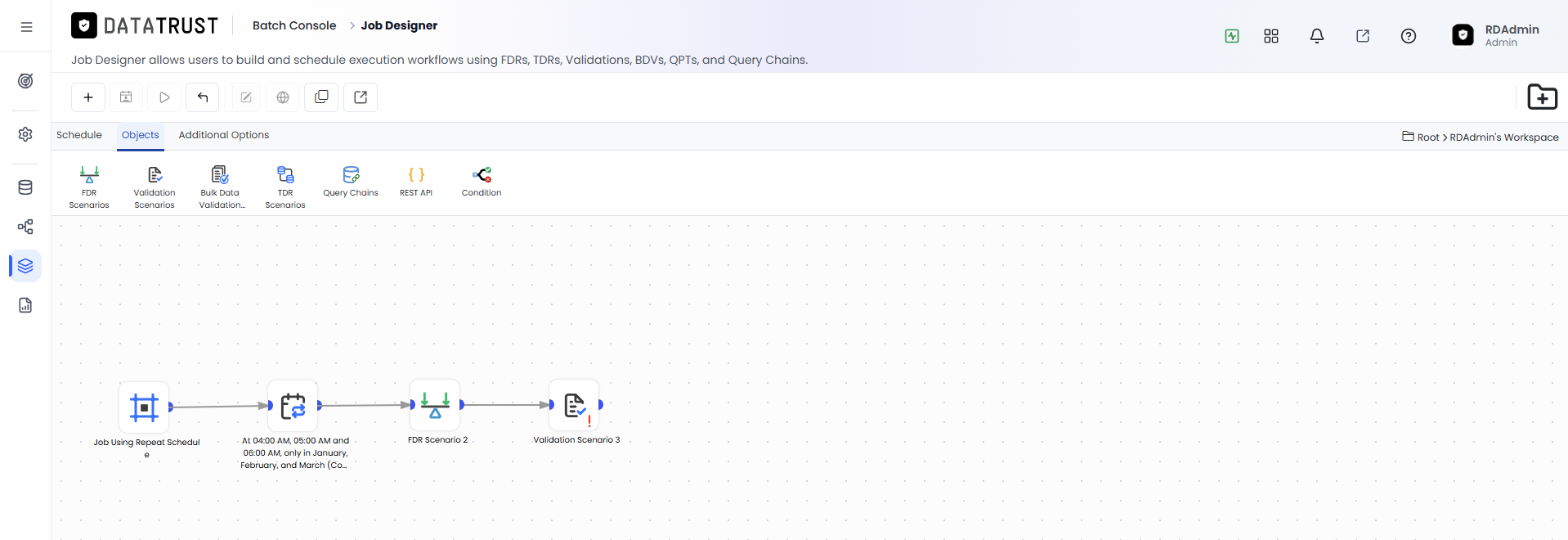
Task: Click the plus add new job button
Action: 88,97
